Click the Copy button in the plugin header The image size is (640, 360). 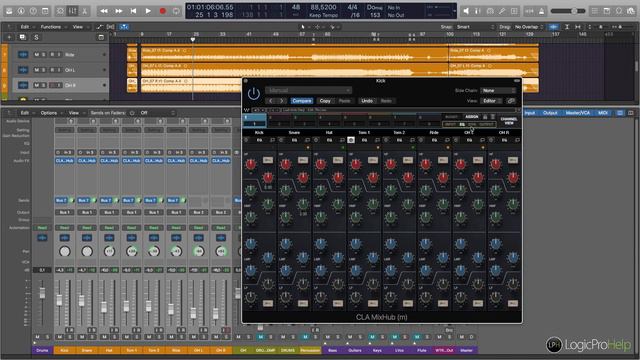325,101
